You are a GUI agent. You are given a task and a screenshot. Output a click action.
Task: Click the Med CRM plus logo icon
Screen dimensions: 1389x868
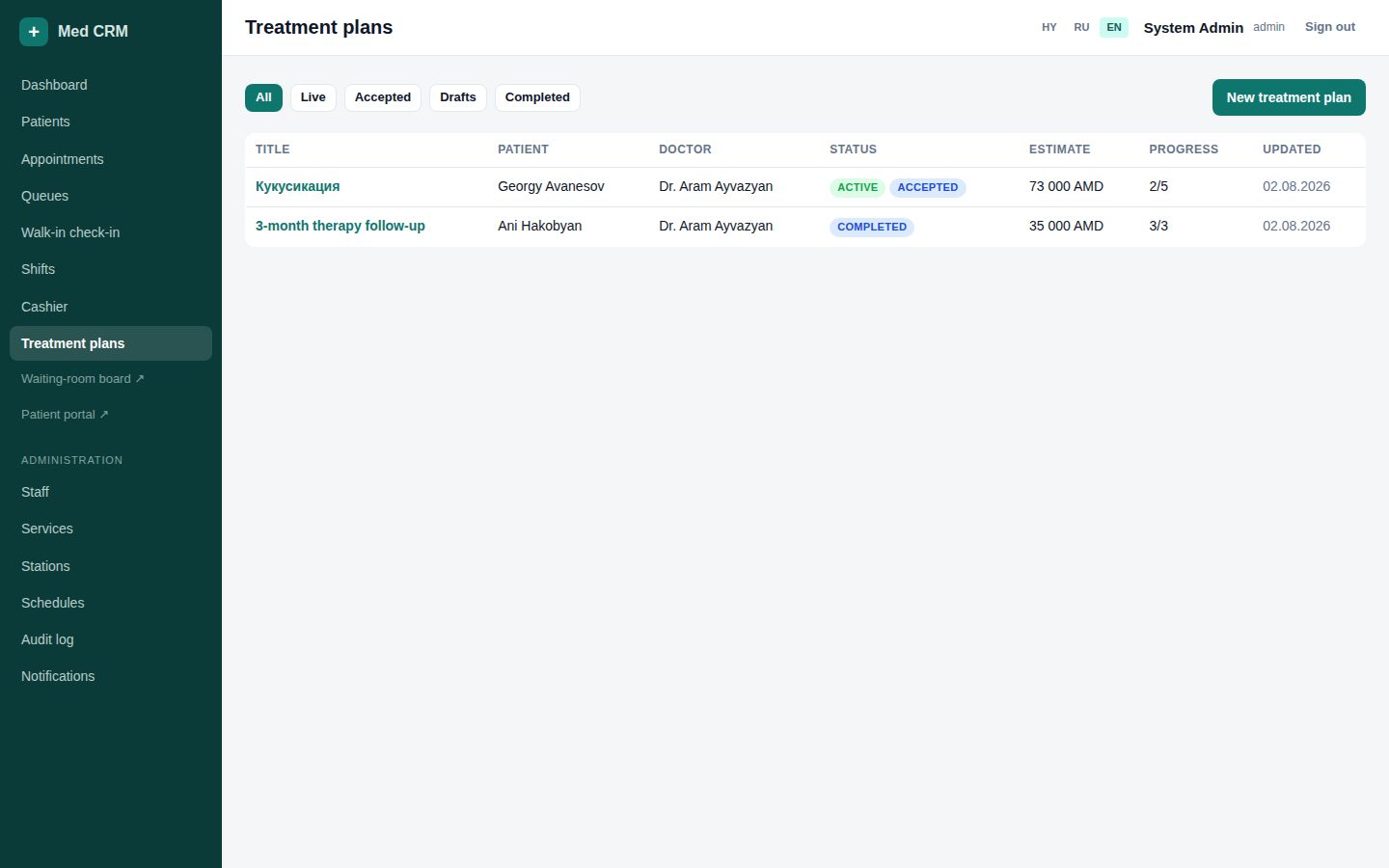tap(34, 31)
